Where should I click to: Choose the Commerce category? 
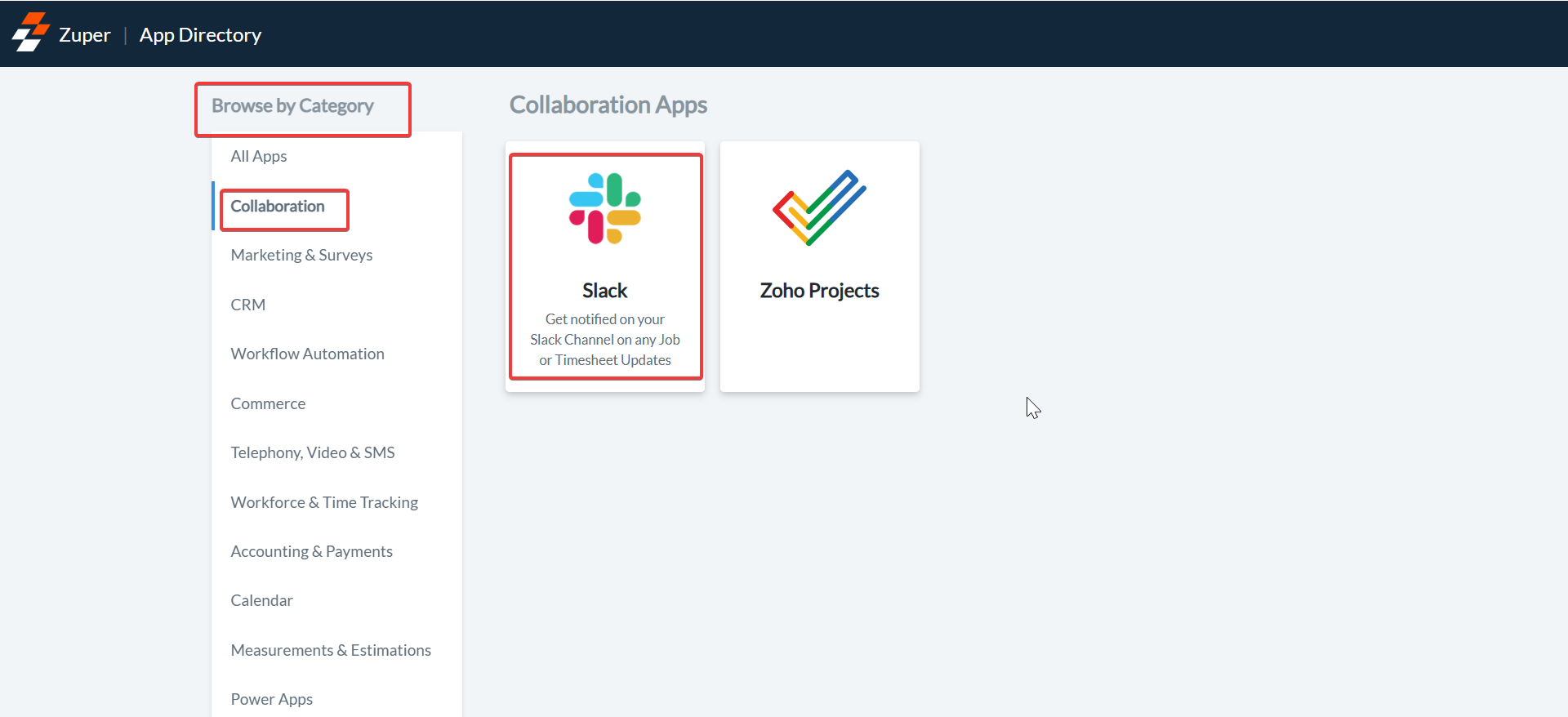tap(268, 403)
